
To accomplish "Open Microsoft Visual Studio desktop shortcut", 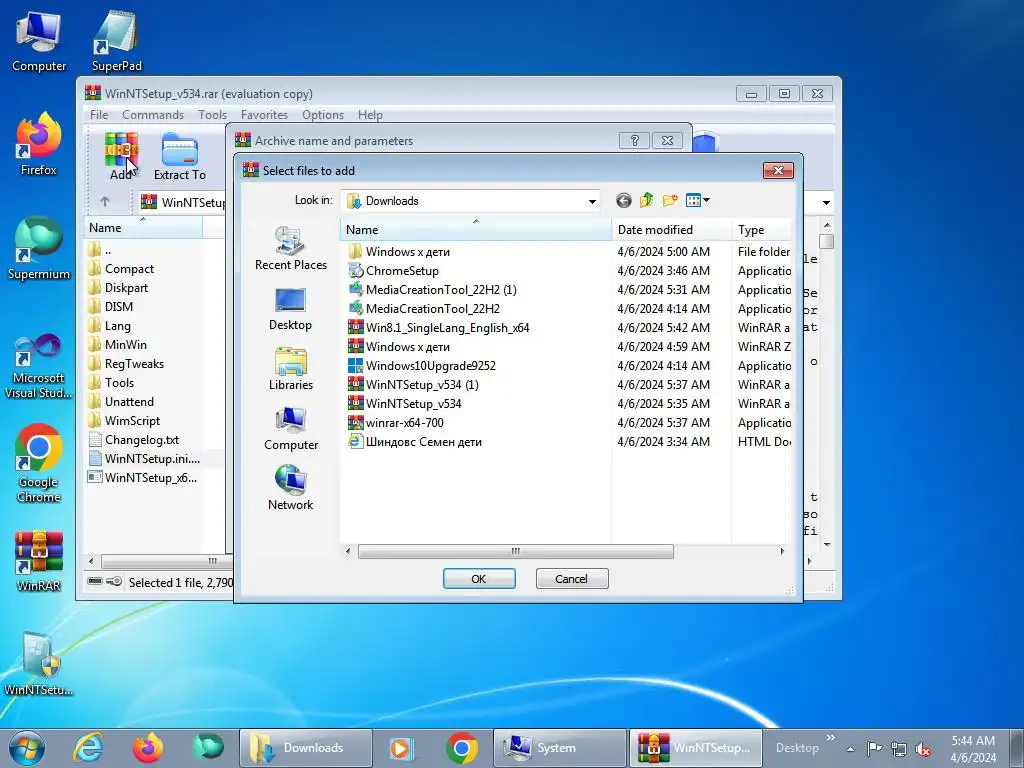I will click(x=39, y=366).
